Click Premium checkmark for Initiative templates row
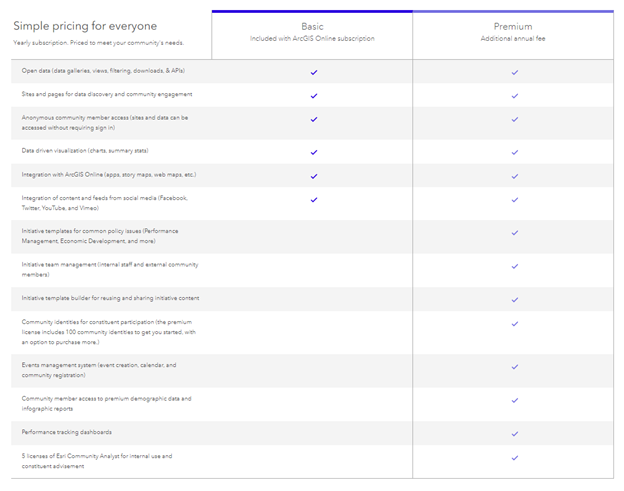This screenshot has height=491, width=624. tap(515, 232)
